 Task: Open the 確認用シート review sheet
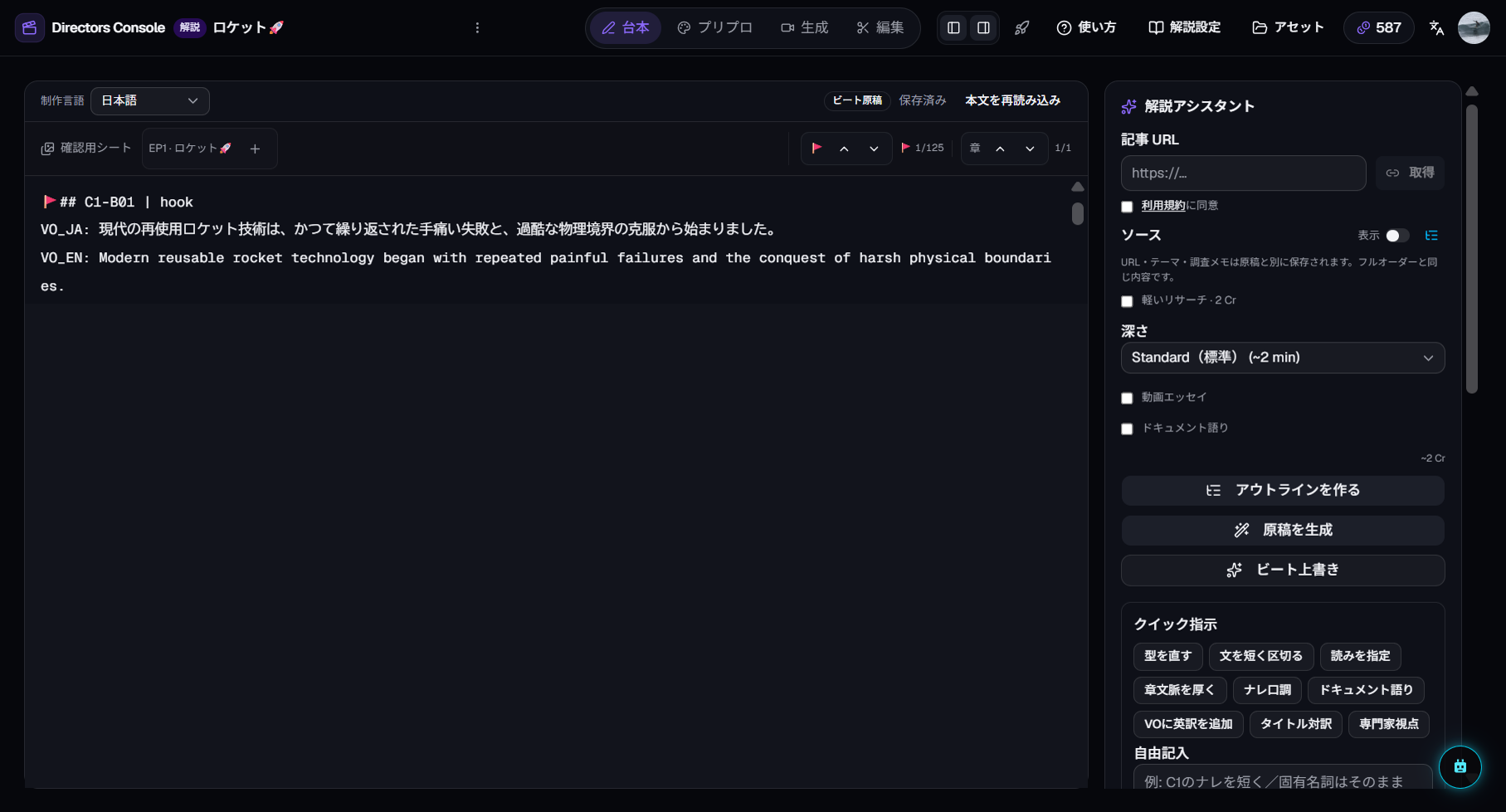click(x=86, y=148)
